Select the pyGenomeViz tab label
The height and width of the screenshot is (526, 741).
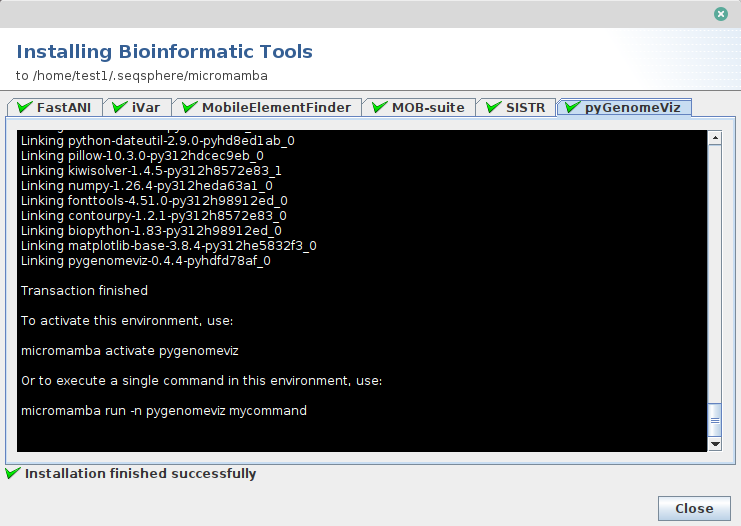point(633,107)
